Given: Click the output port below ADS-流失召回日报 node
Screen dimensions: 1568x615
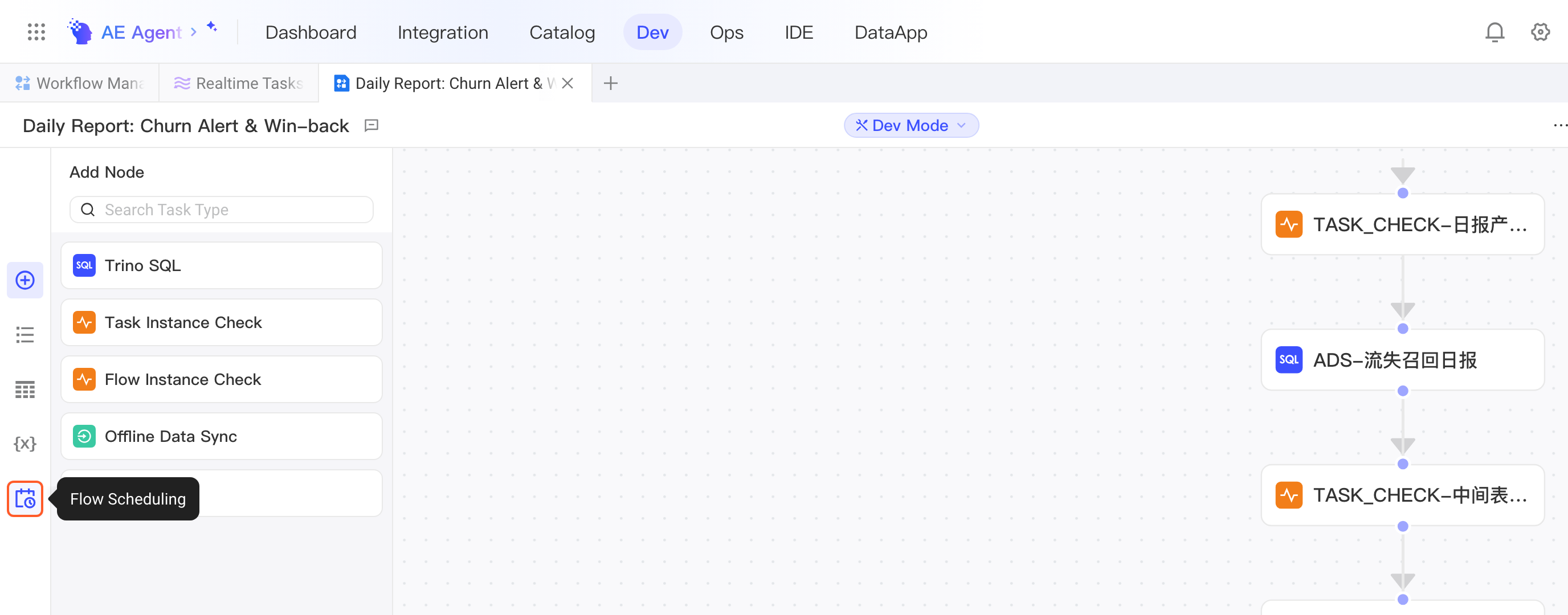Looking at the screenshot, I should (x=1402, y=391).
